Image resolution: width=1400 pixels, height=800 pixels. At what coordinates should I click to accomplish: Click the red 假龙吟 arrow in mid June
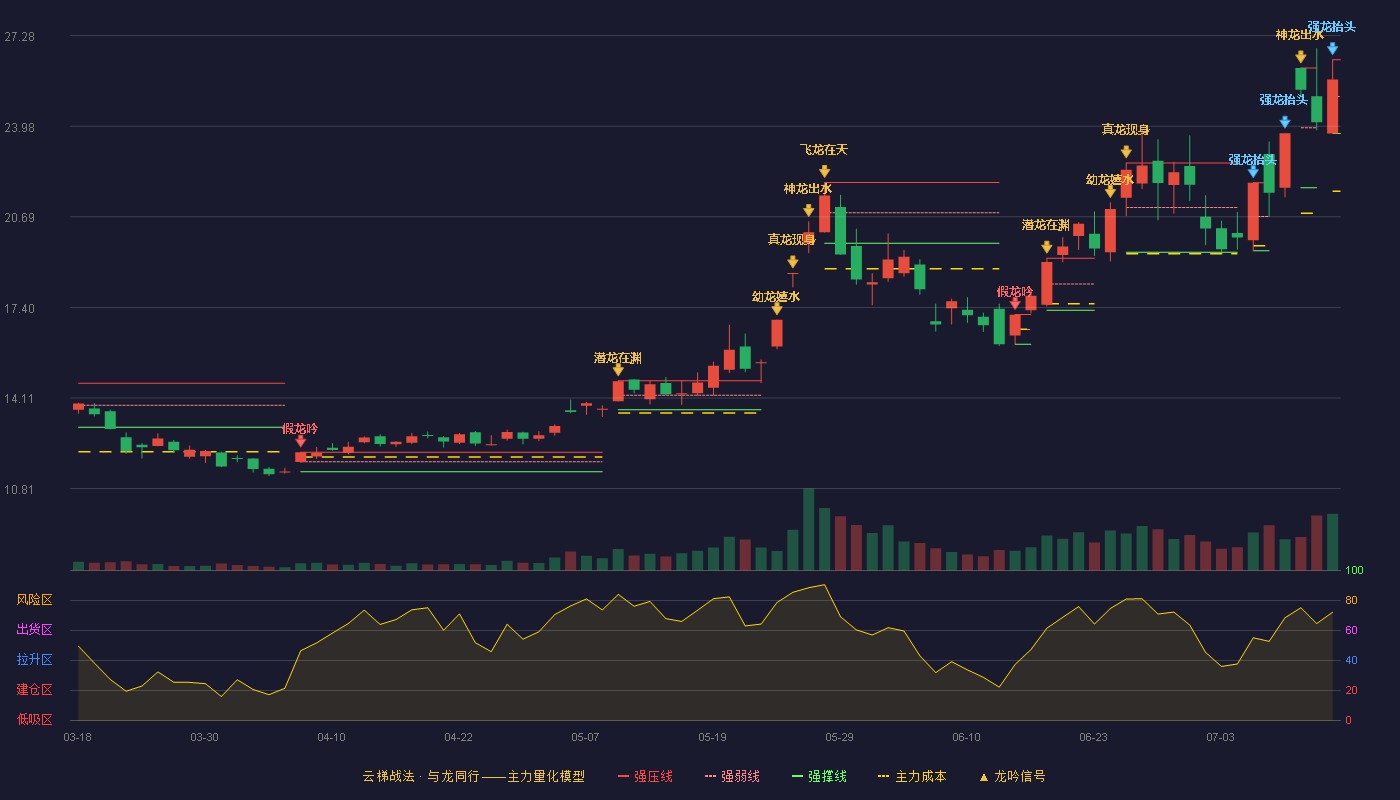1015,304
